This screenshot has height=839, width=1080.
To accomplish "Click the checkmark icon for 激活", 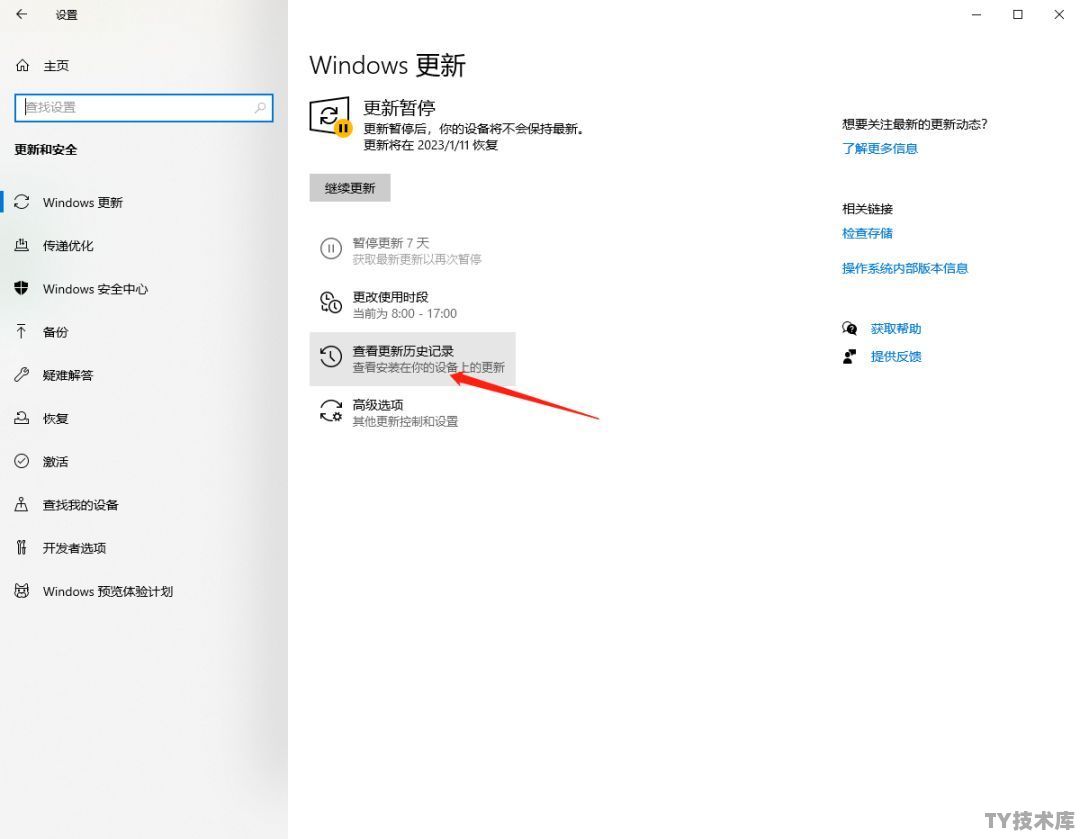I will coord(22,461).
